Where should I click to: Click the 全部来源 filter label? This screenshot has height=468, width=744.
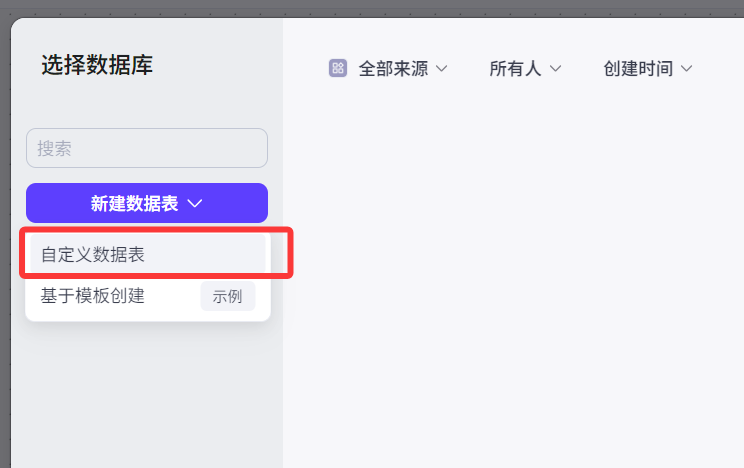pyautogui.click(x=393, y=68)
